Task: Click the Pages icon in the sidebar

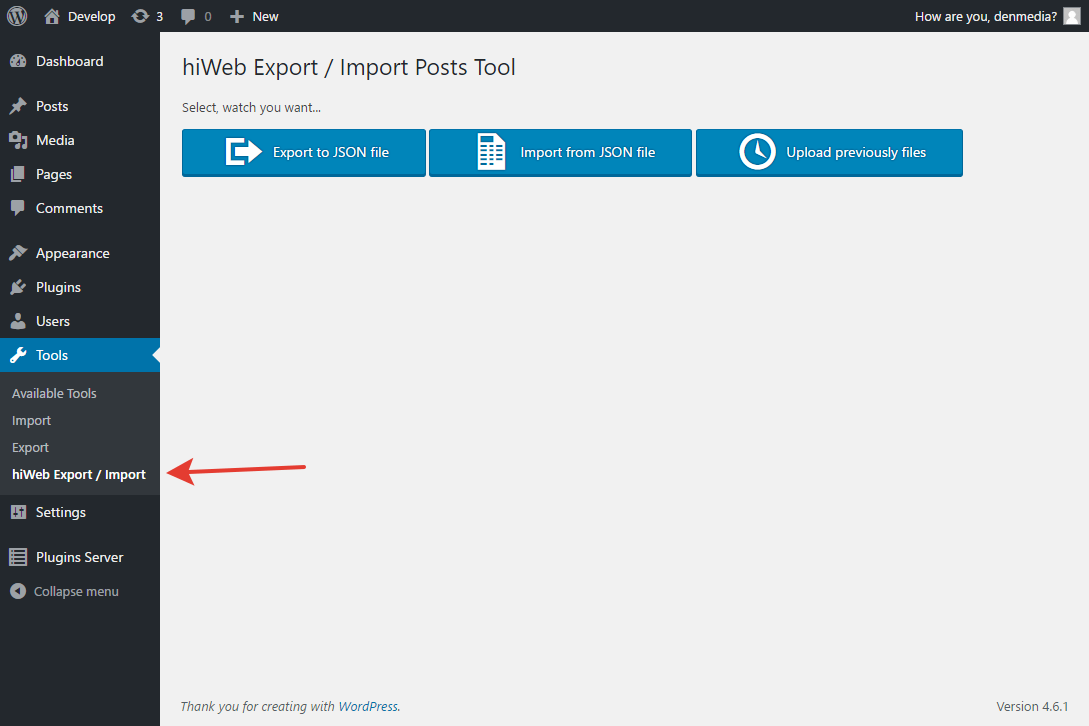Action: click(18, 174)
